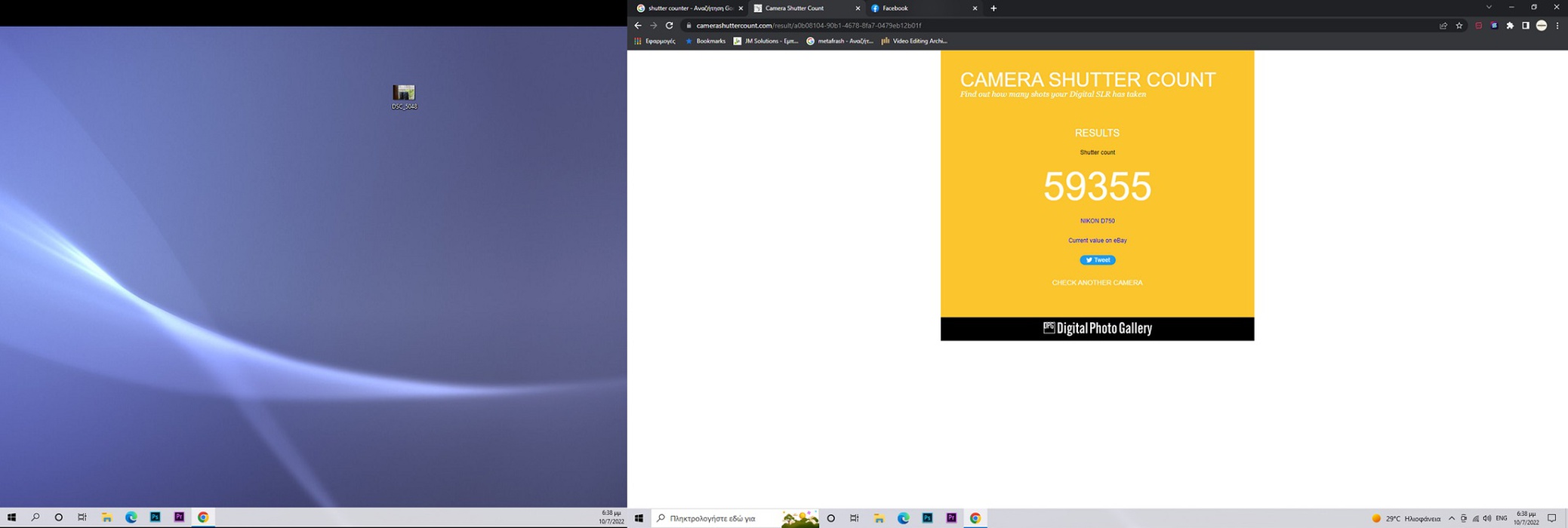
Task: Open Photoshop from the right monitor taskbar
Action: (x=927, y=518)
